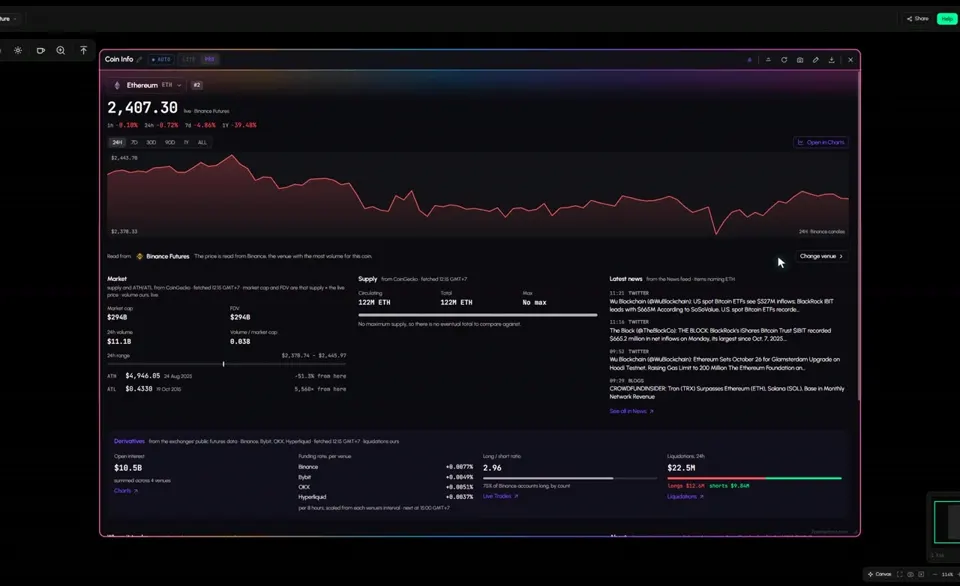Refresh the Coin Info panel

[x=784, y=60]
